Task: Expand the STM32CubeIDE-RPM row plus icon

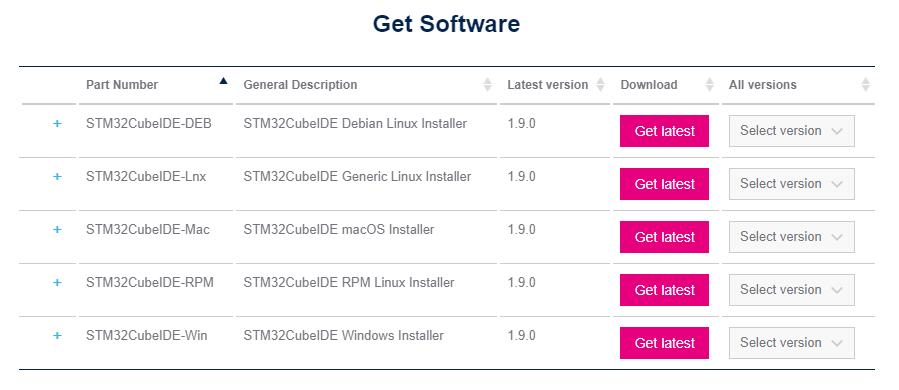Action: (x=57, y=283)
